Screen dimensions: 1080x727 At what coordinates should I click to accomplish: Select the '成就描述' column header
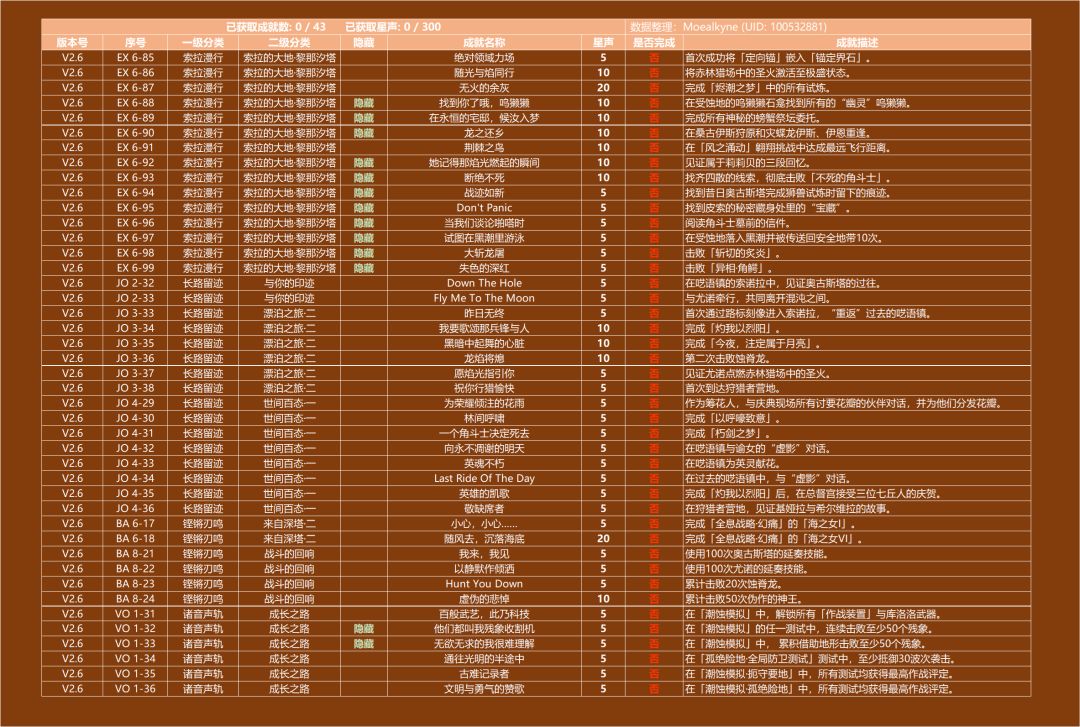click(857, 43)
